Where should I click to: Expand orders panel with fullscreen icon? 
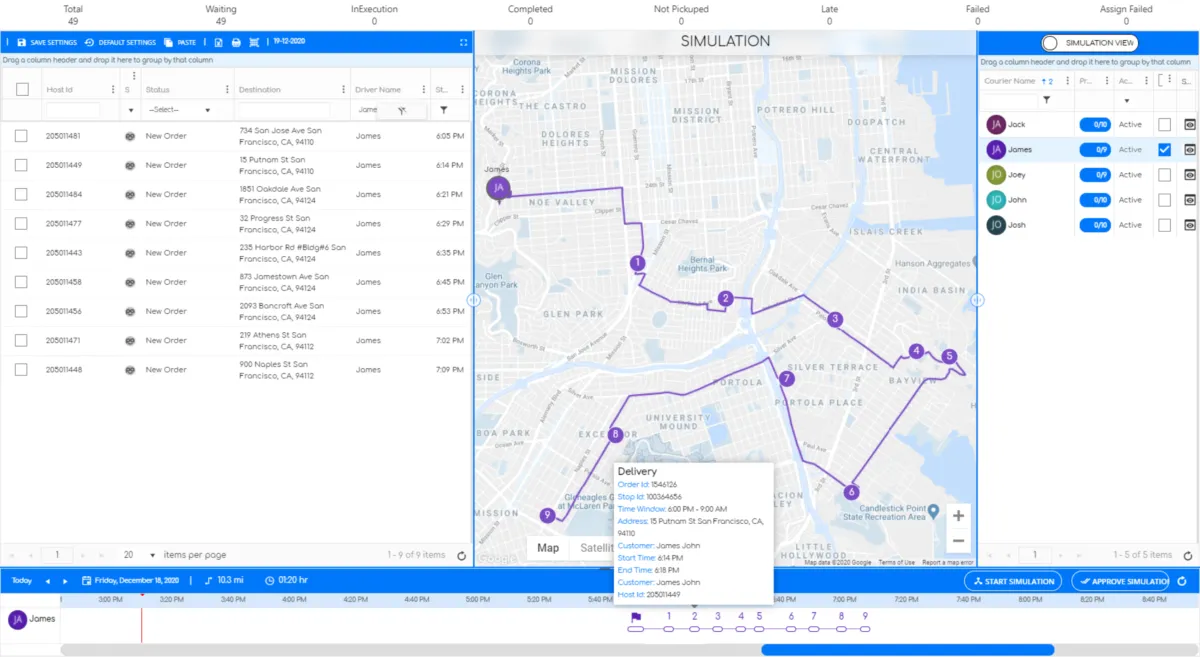[463, 42]
